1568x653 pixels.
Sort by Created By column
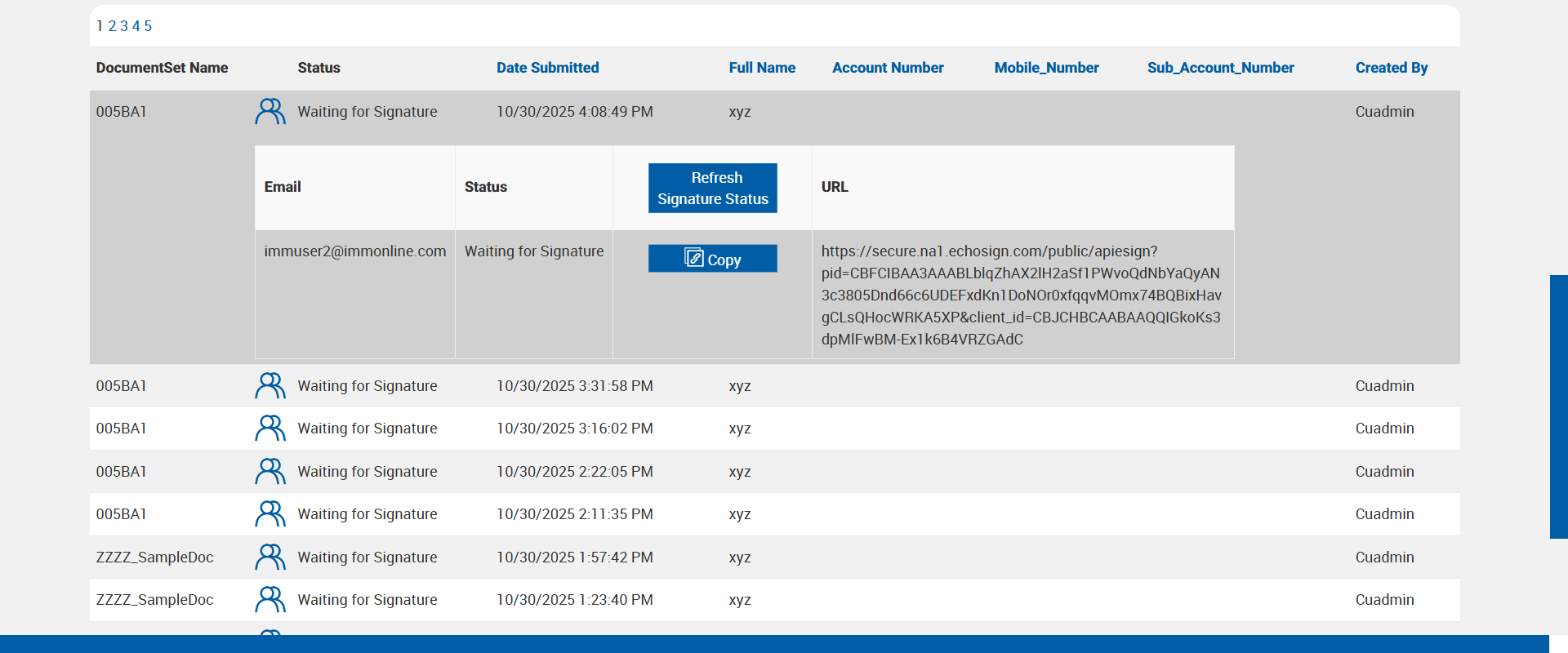click(1392, 68)
